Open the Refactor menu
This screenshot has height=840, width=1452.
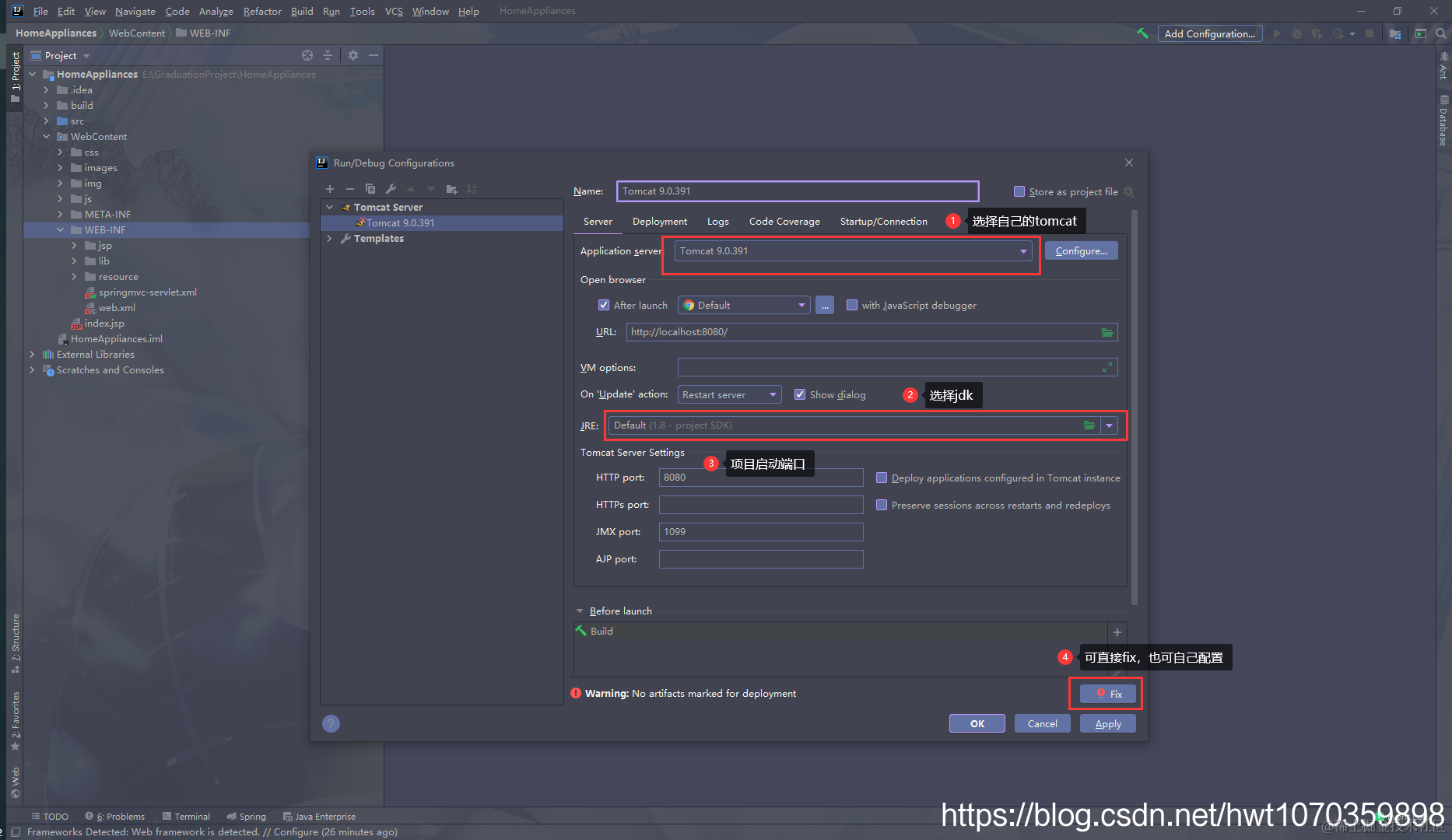click(262, 11)
